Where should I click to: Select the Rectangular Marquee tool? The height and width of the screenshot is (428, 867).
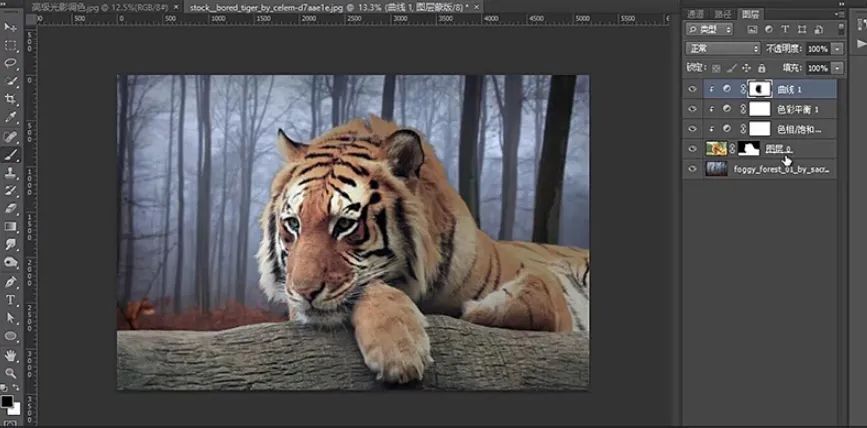pos(11,45)
